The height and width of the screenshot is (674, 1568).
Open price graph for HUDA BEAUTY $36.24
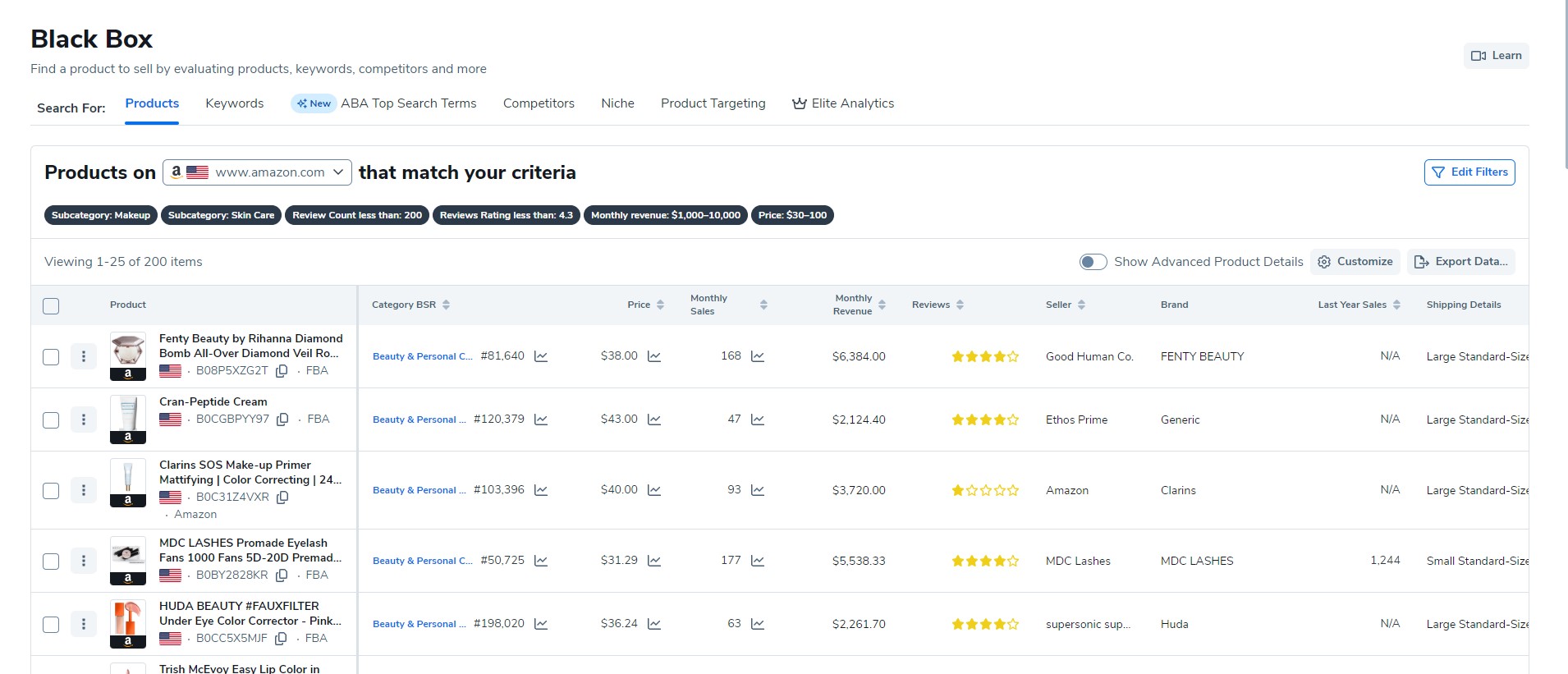pyautogui.click(x=654, y=624)
